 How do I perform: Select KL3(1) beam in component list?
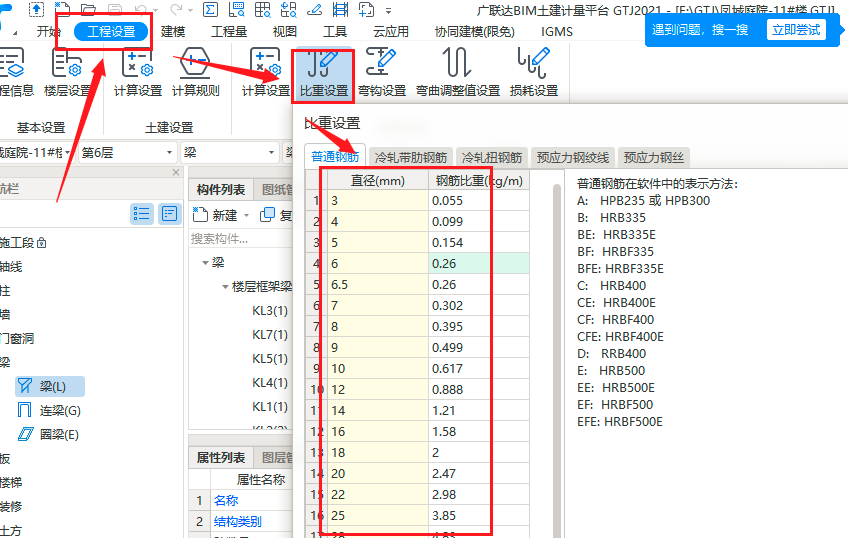point(270,311)
